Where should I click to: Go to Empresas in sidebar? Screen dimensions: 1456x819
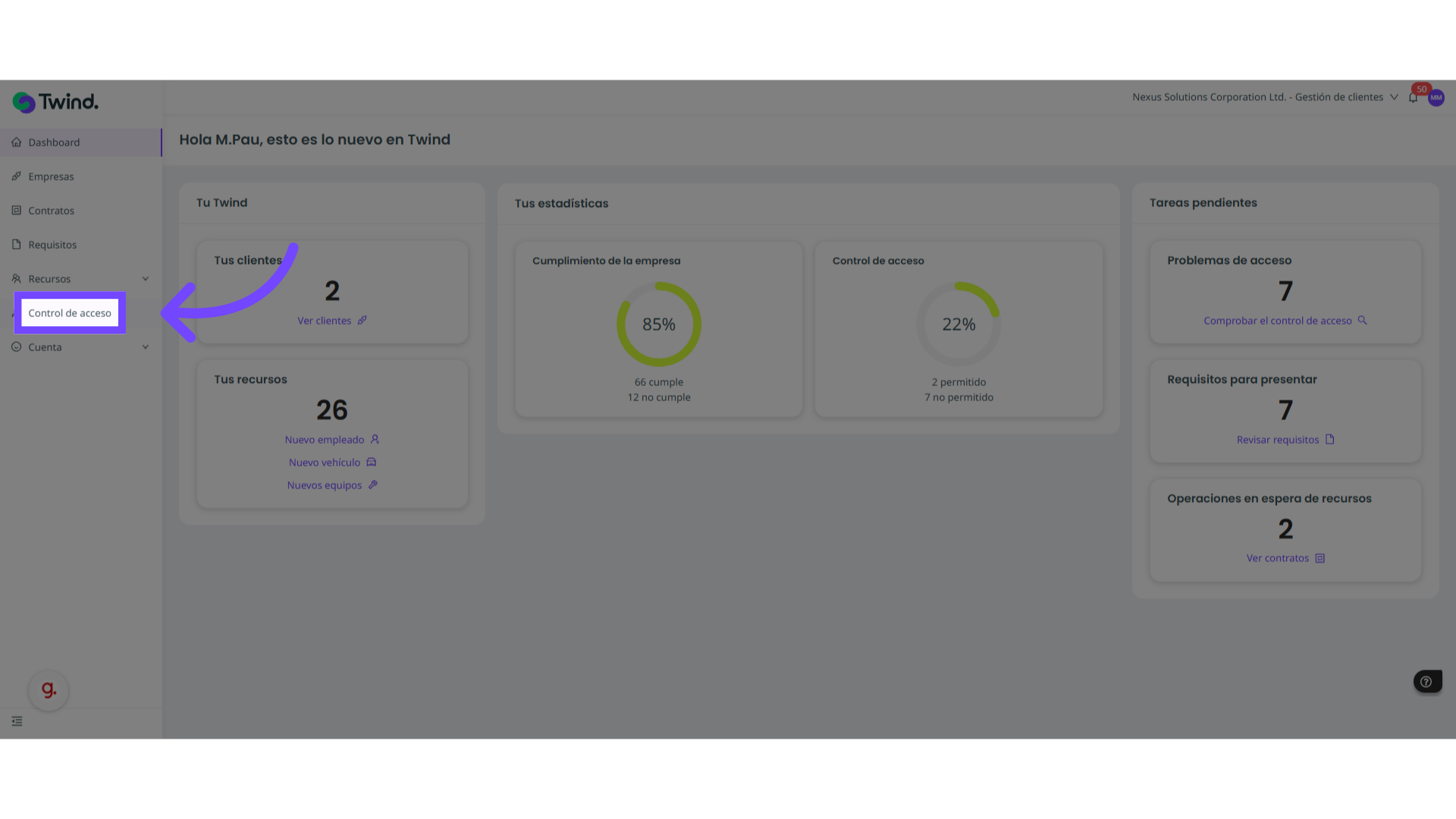51,177
